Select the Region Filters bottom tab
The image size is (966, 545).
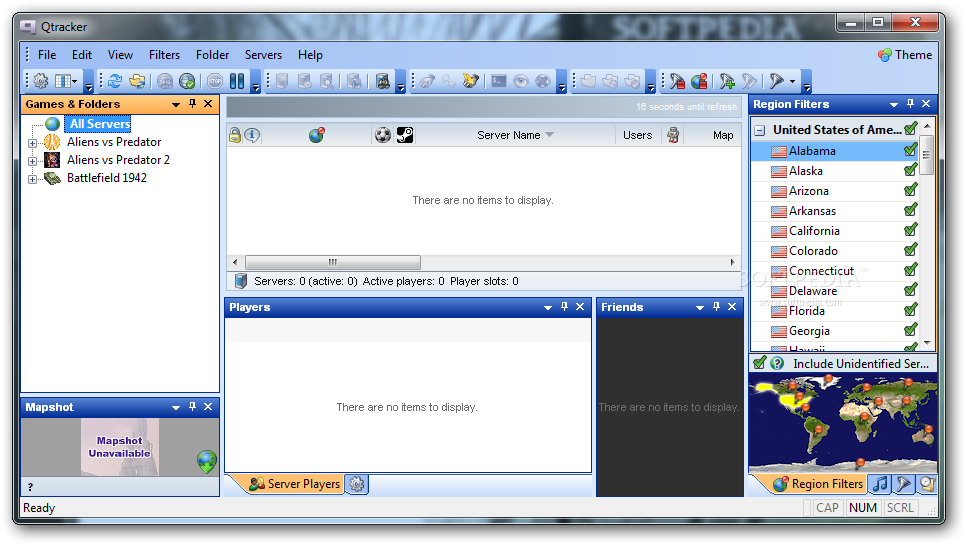pos(818,484)
